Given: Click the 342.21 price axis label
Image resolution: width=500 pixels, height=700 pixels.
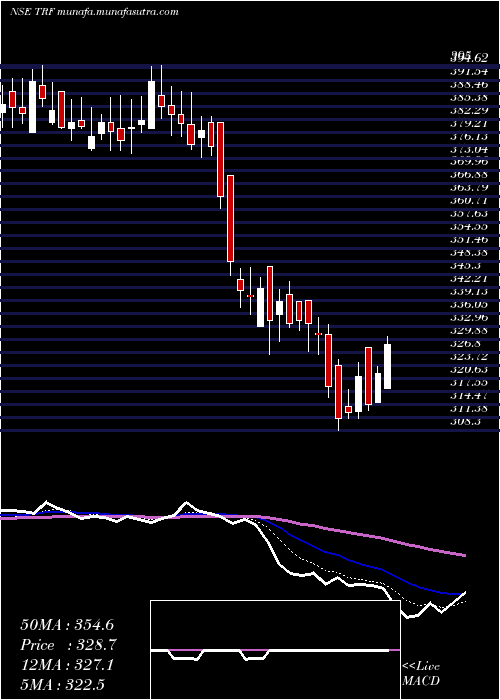Looking at the screenshot, I should (x=469, y=279).
